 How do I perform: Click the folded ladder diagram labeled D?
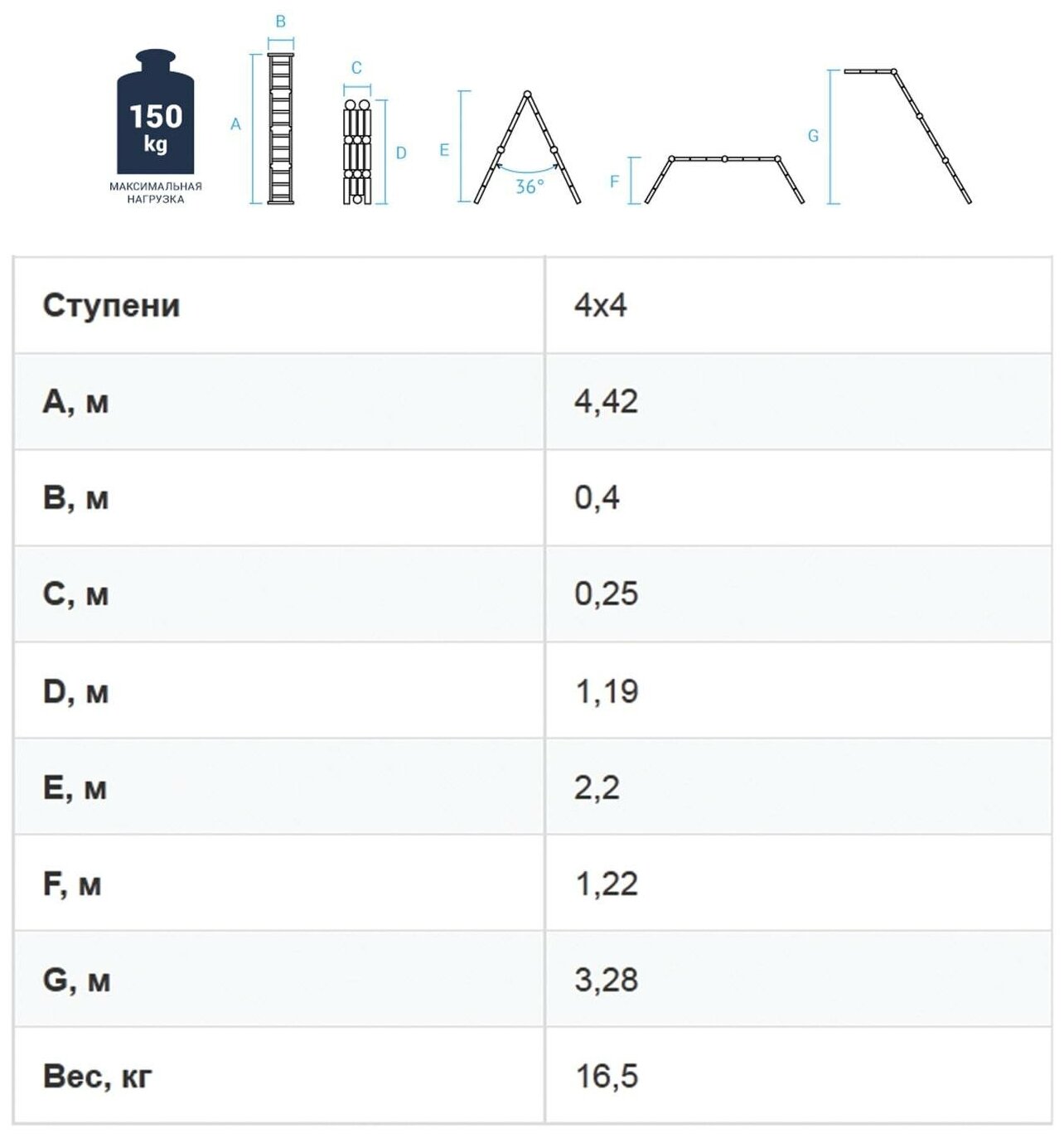357,153
